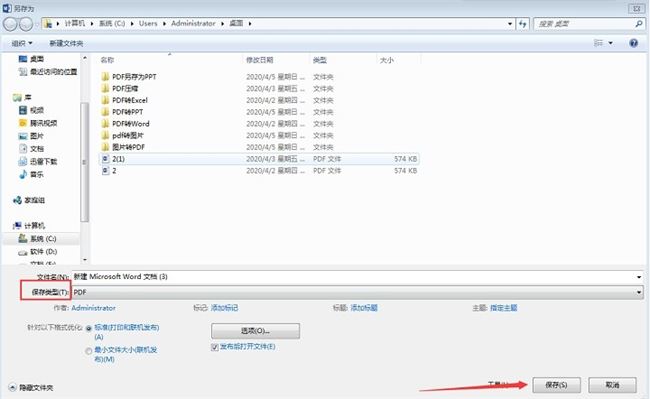The width and height of the screenshot is (650, 399).
Task: Click the refresh icon beside address bar
Action: 522,24
